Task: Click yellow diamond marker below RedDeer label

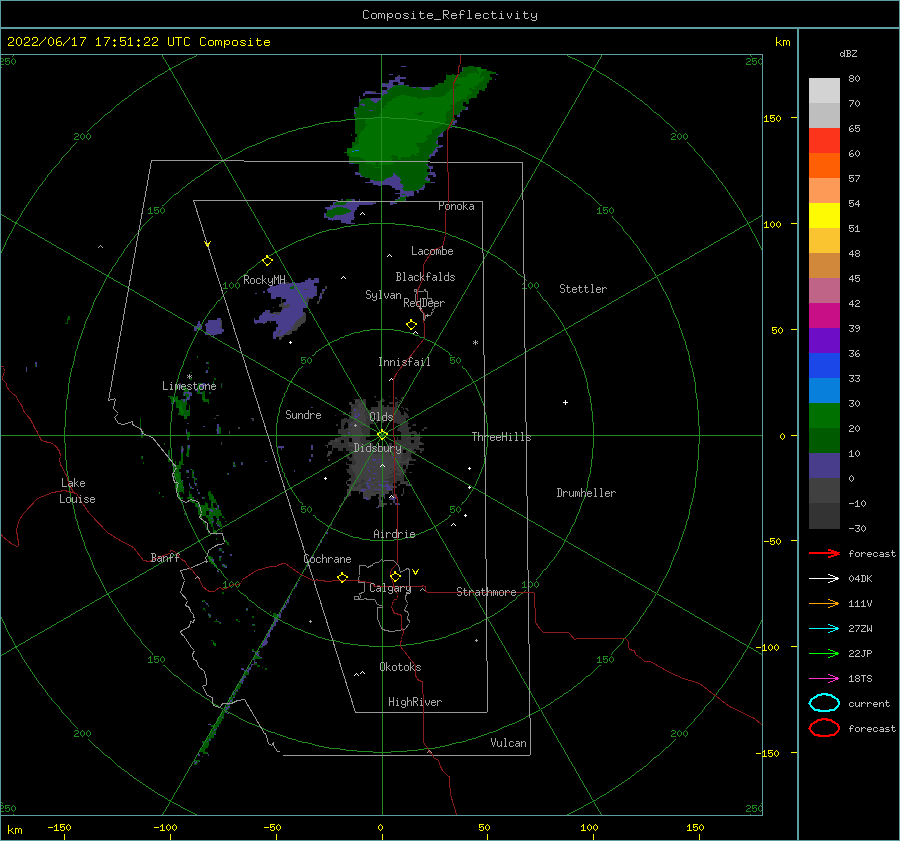Action: pos(412,325)
